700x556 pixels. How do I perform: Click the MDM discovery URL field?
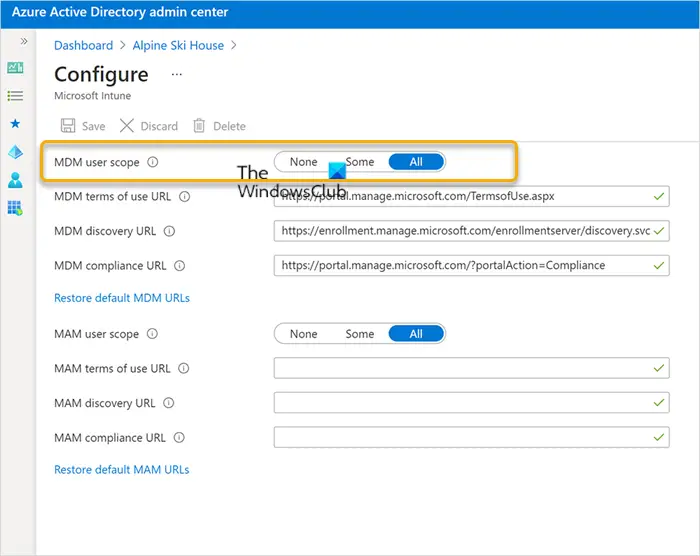pos(471,231)
